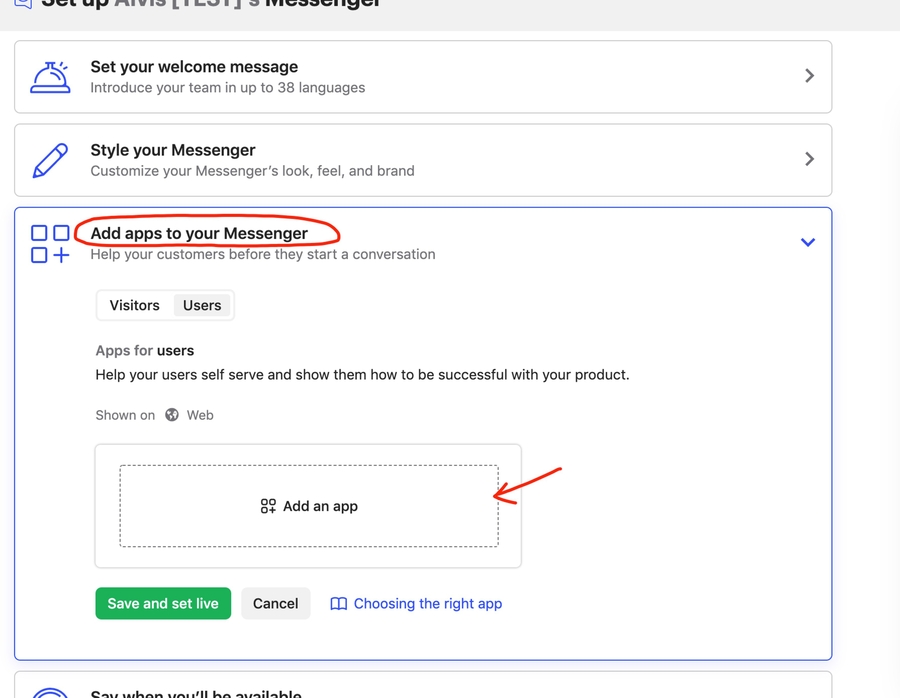Click the book icon beside Choosing the right app
This screenshot has height=698, width=900.
pos(339,604)
